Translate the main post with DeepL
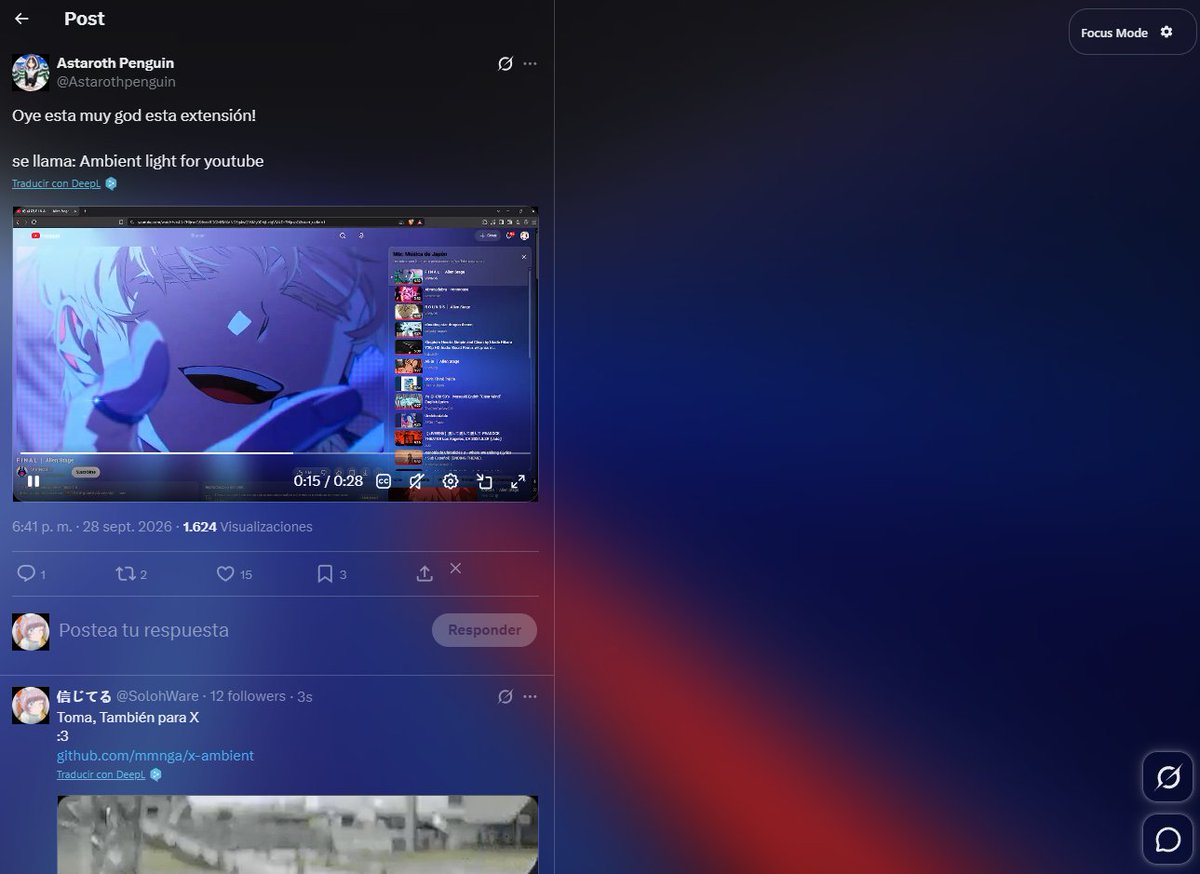 click(x=56, y=184)
